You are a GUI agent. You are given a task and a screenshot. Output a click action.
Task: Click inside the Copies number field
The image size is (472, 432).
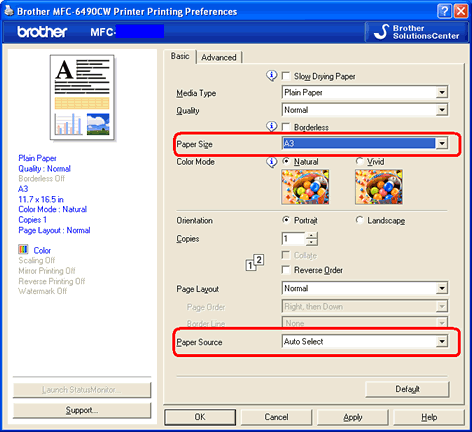[x=293, y=239]
